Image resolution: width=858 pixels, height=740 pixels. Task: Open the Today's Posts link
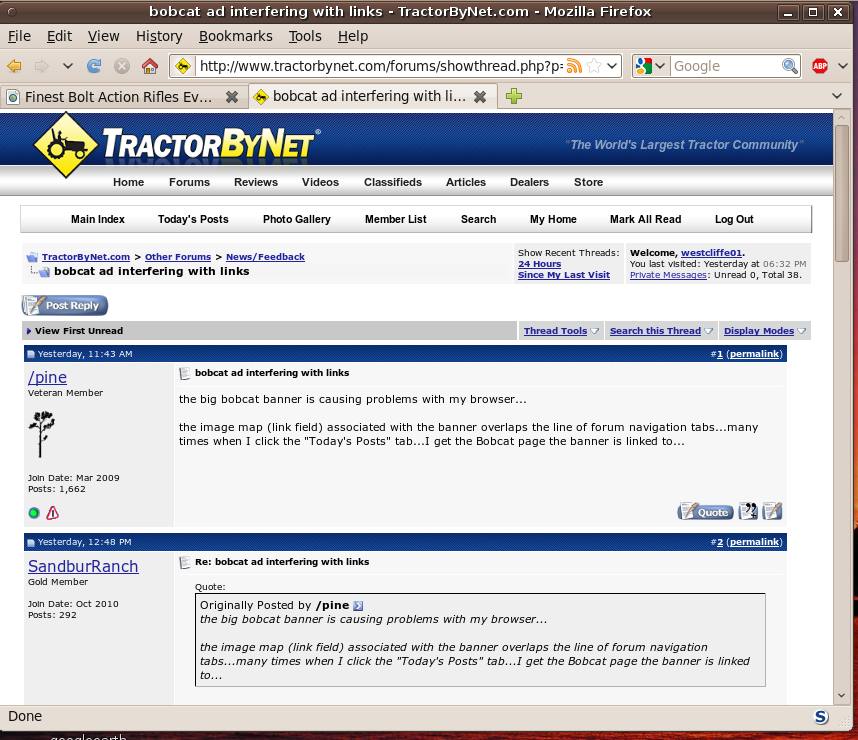[193, 219]
